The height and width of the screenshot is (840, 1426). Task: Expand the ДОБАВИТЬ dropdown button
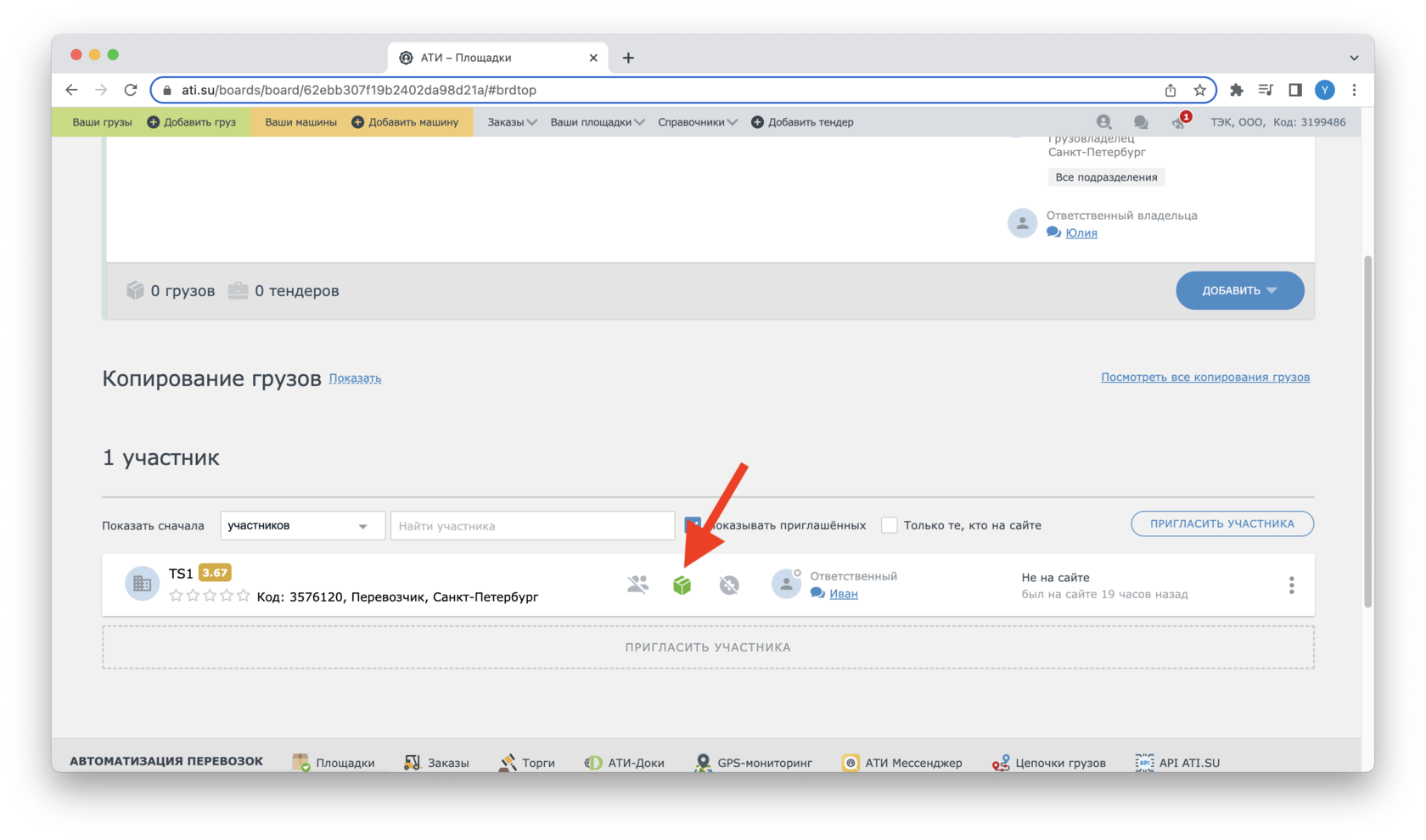pos(1239,290)
